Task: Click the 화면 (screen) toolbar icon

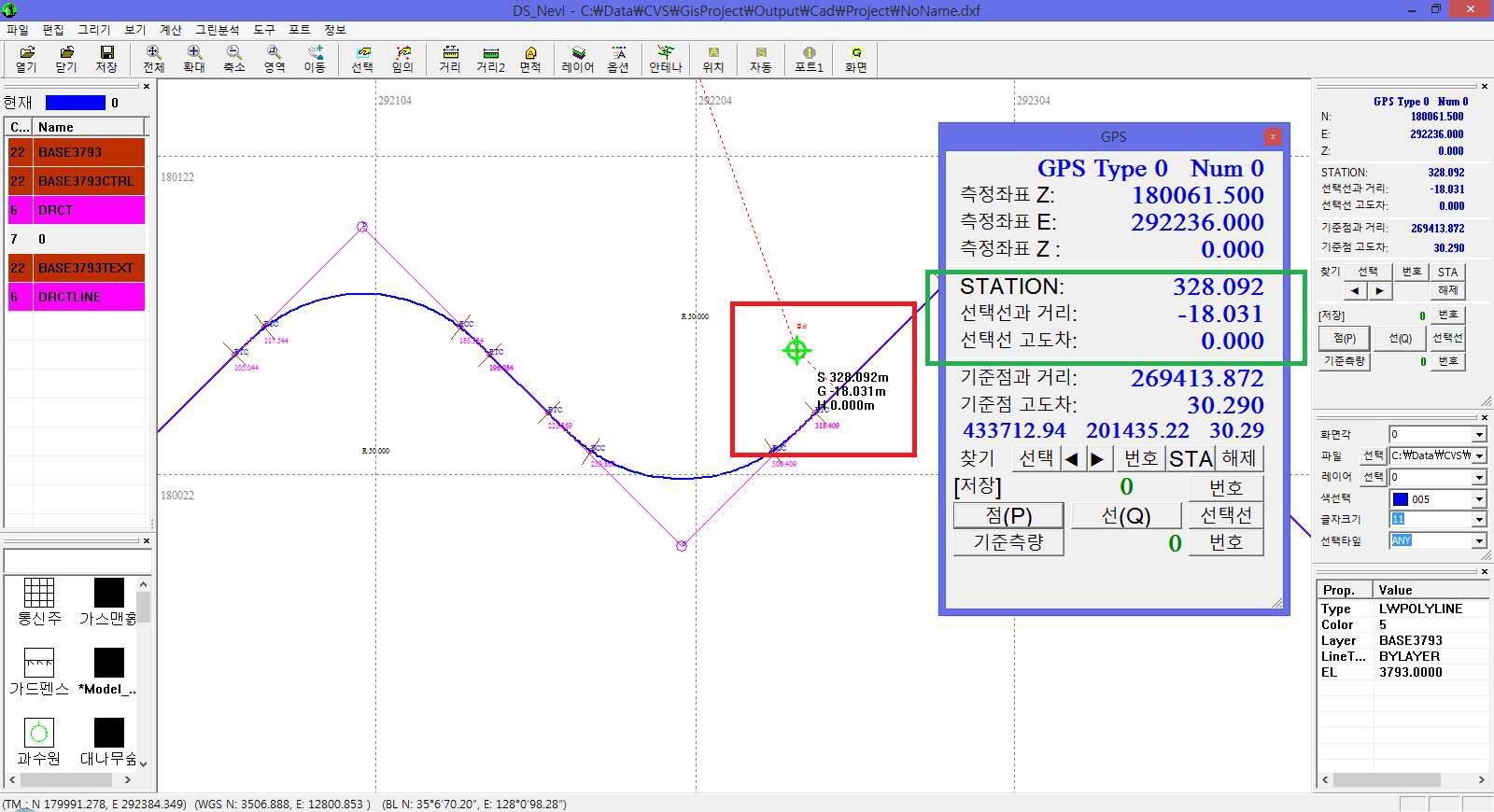Action: pyautogui.click(x=856, y=59)
